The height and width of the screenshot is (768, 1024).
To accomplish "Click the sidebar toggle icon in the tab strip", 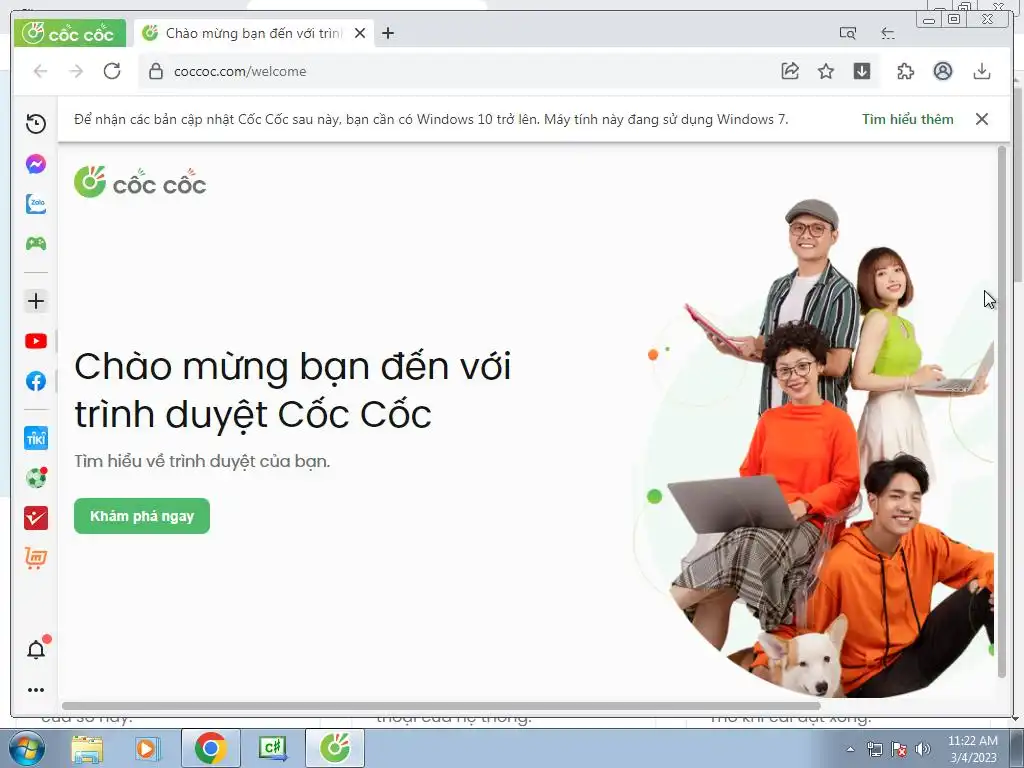I will click(x=888, y=33).
